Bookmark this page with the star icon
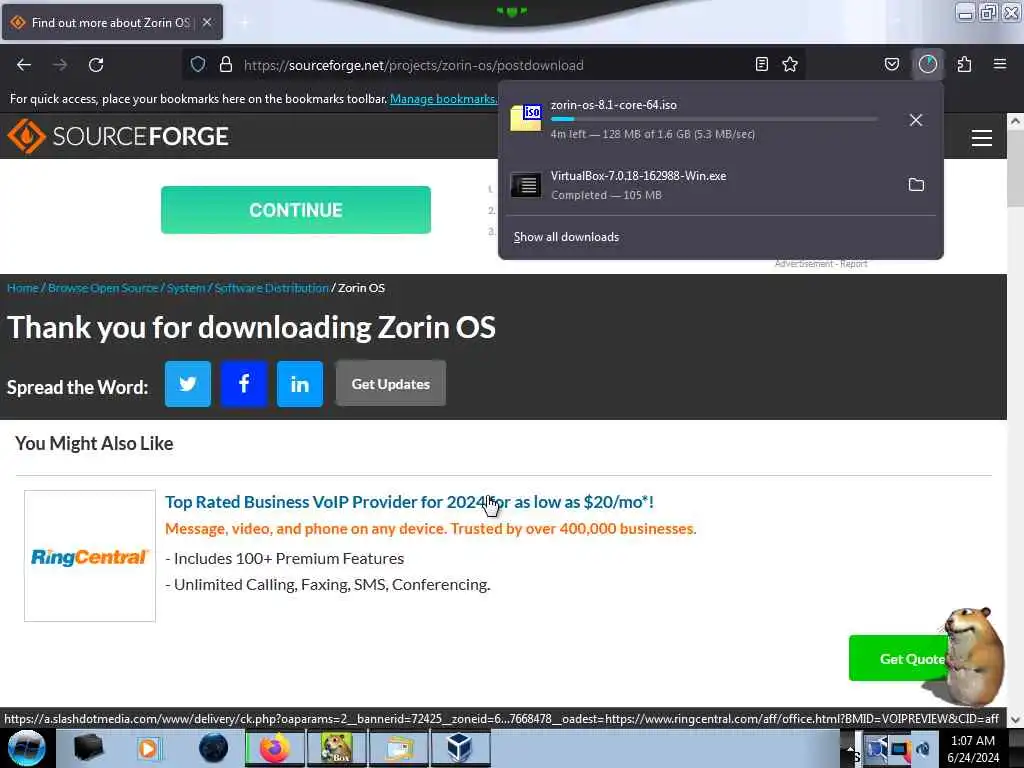The width and height of the screenshot is (1024, 768). pos(790,64)
